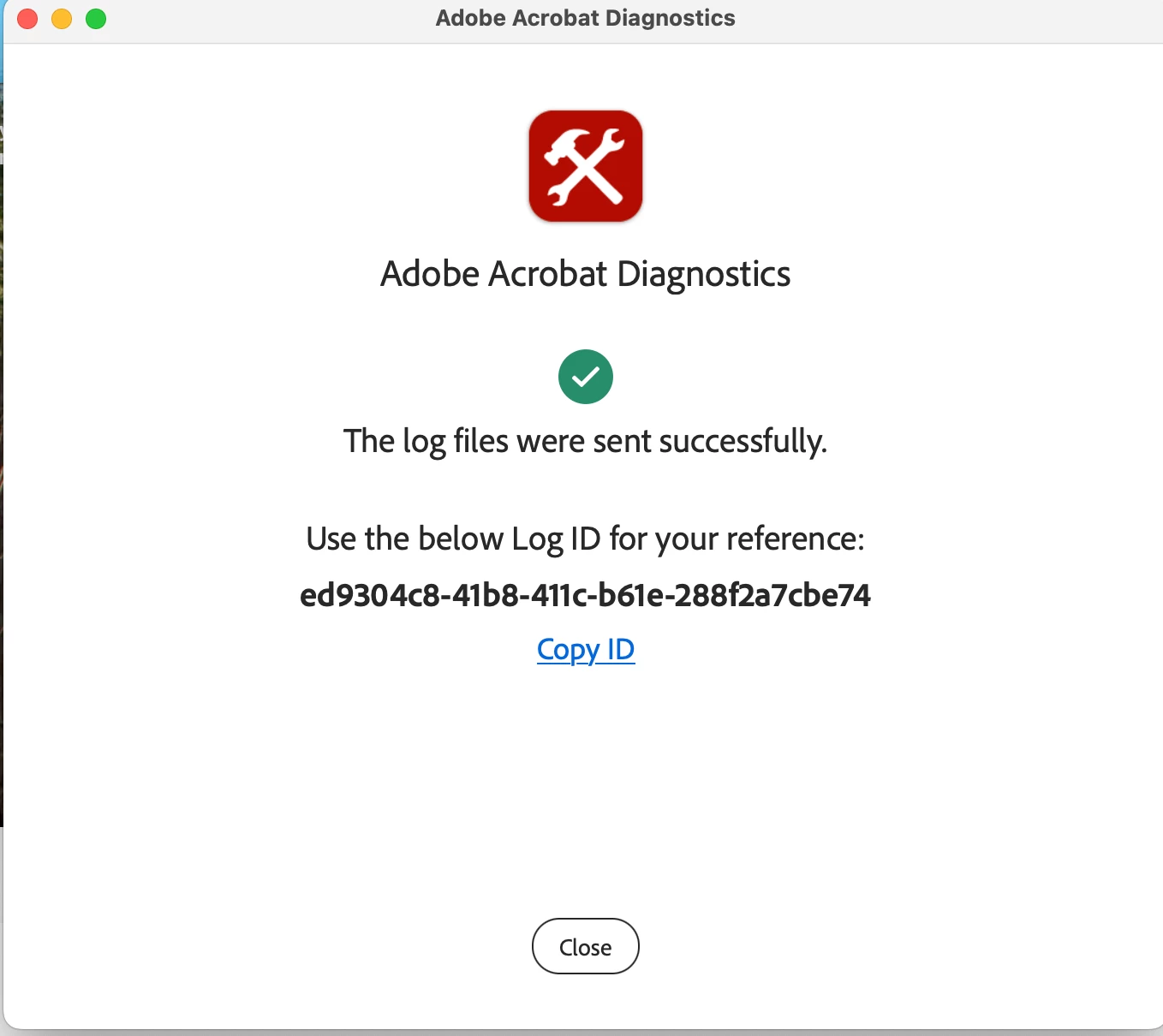Screen dimensions: 1163x1036
Task: Minimize the window with the yellow button
Action: (x=62, y=19)
